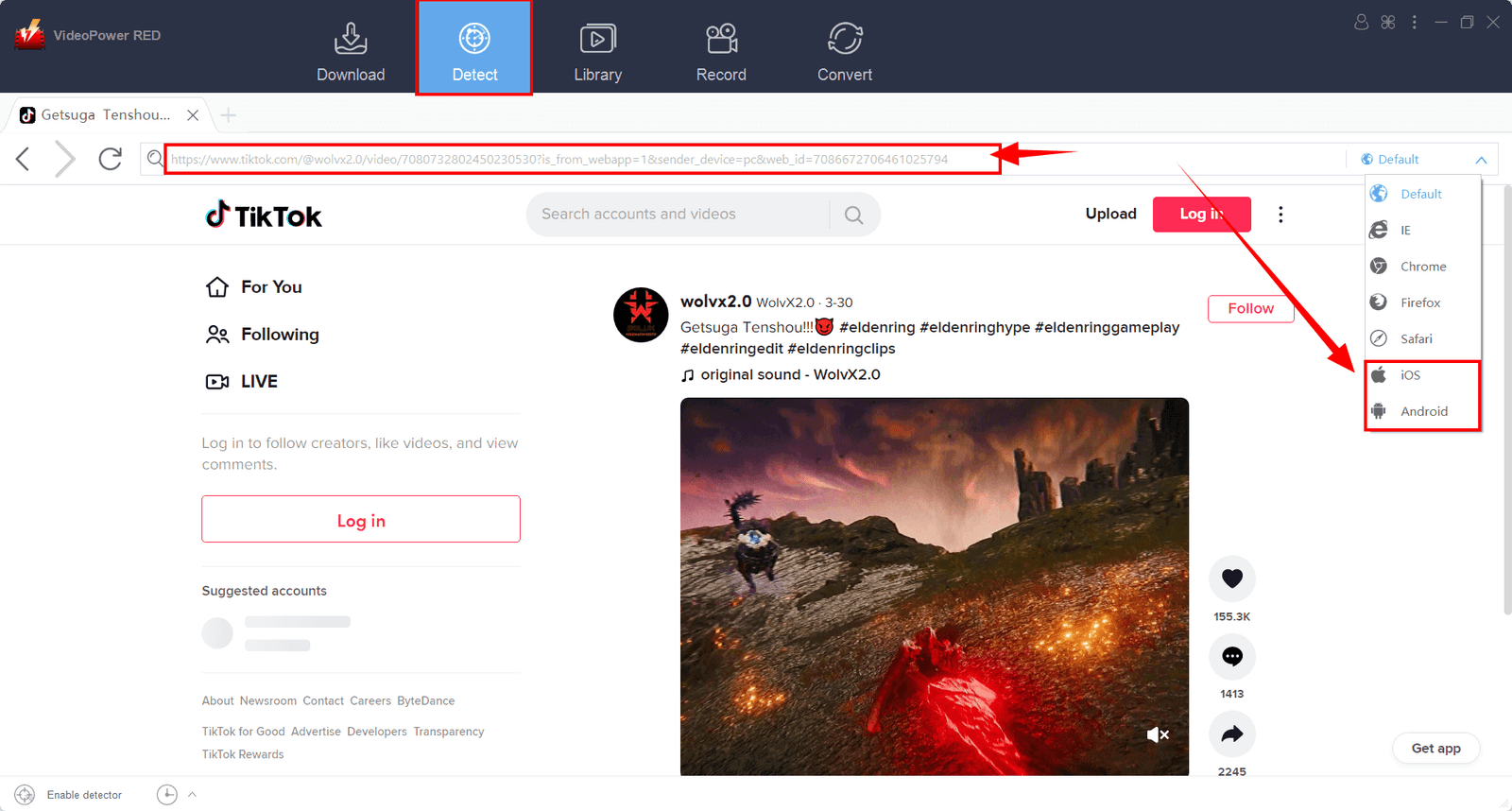Open the Advertise footer link
This screenshot has height=811, width=1512.
(x=316, y=732)
